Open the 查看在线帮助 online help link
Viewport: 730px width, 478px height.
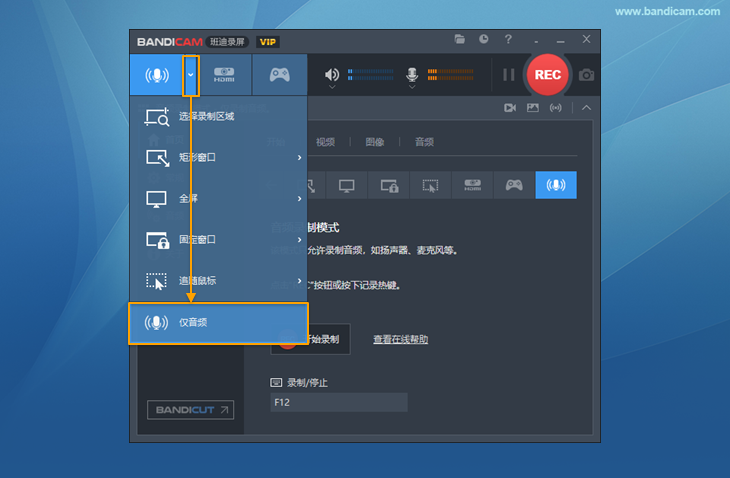coord(400,339)
